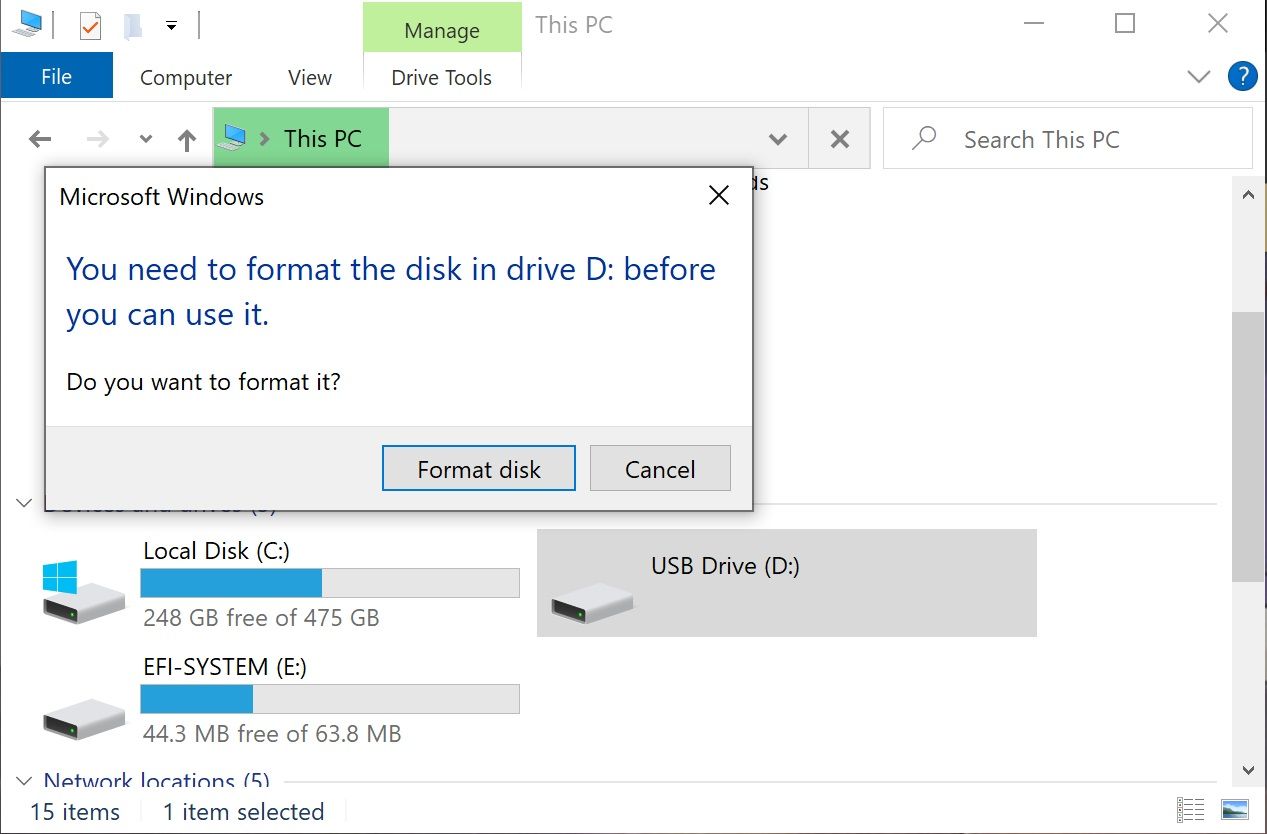This screenshot has height=834, width=1267.
Task: Open the breadcrumb chevron before This PC
Action: tap(265, 139)
